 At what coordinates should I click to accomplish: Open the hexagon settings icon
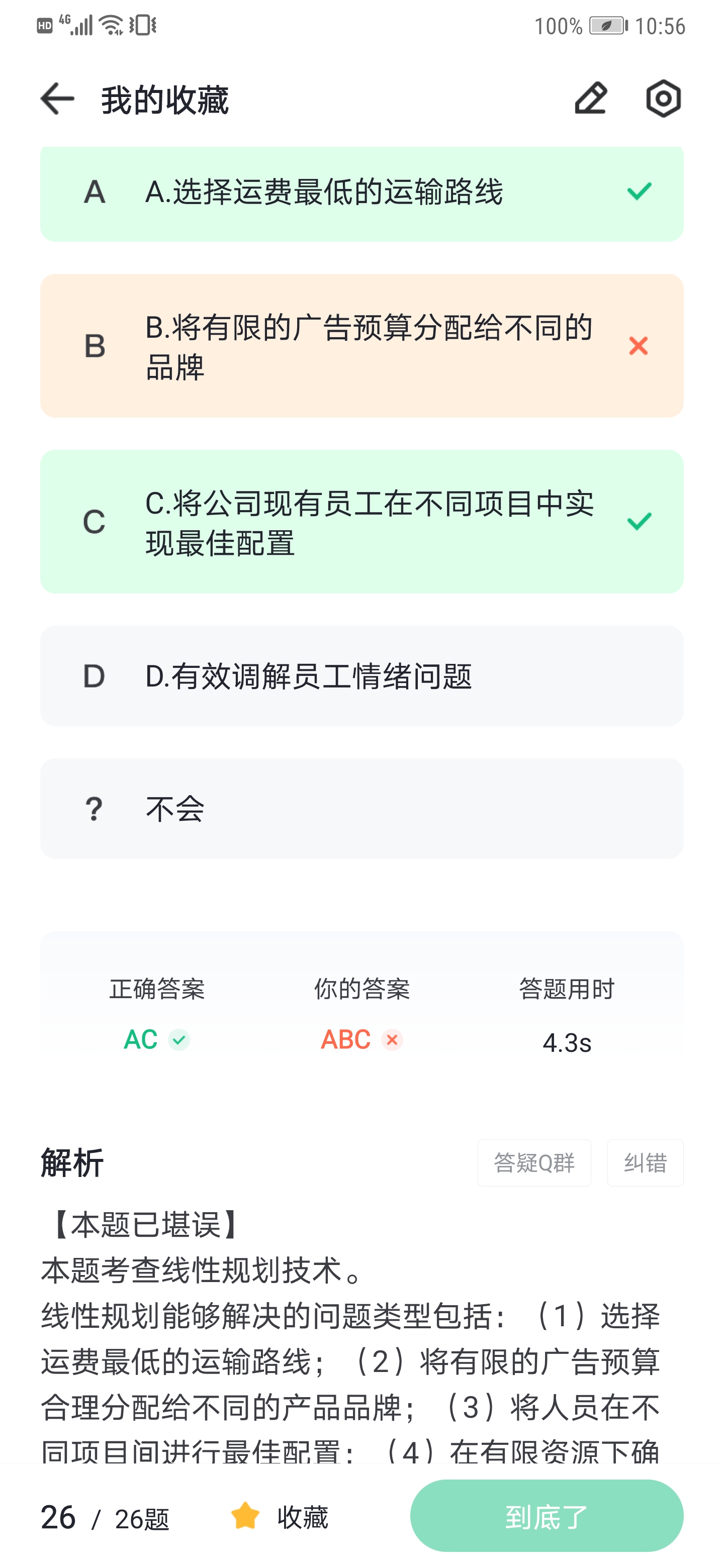pos(663,99)
